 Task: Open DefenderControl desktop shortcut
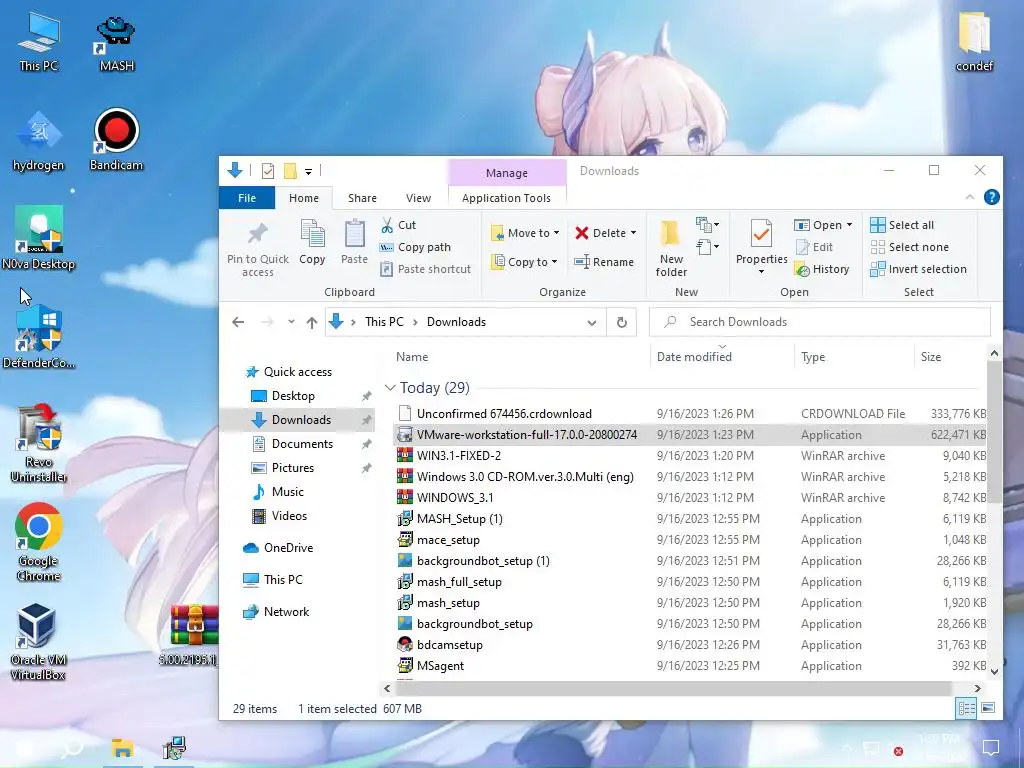pyautogui.click(x=39, y=337)
